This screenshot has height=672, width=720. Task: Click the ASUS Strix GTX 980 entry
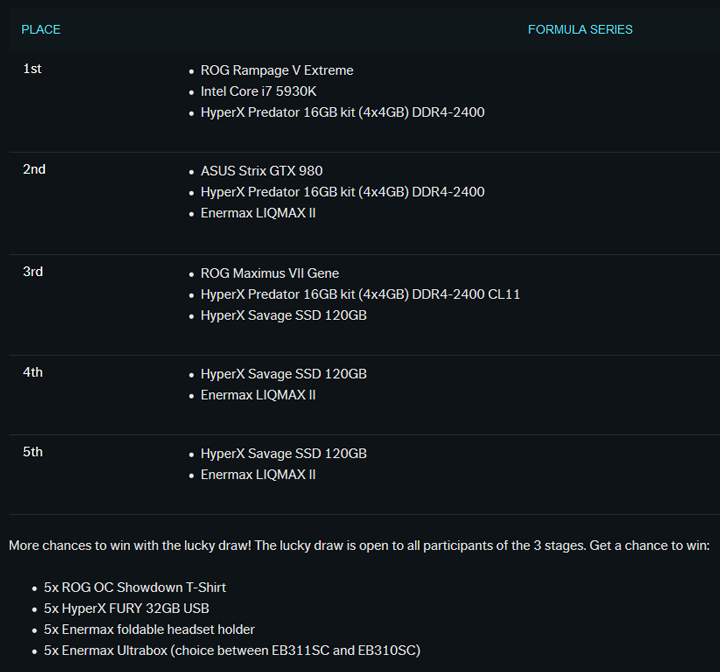coord(261,171)
